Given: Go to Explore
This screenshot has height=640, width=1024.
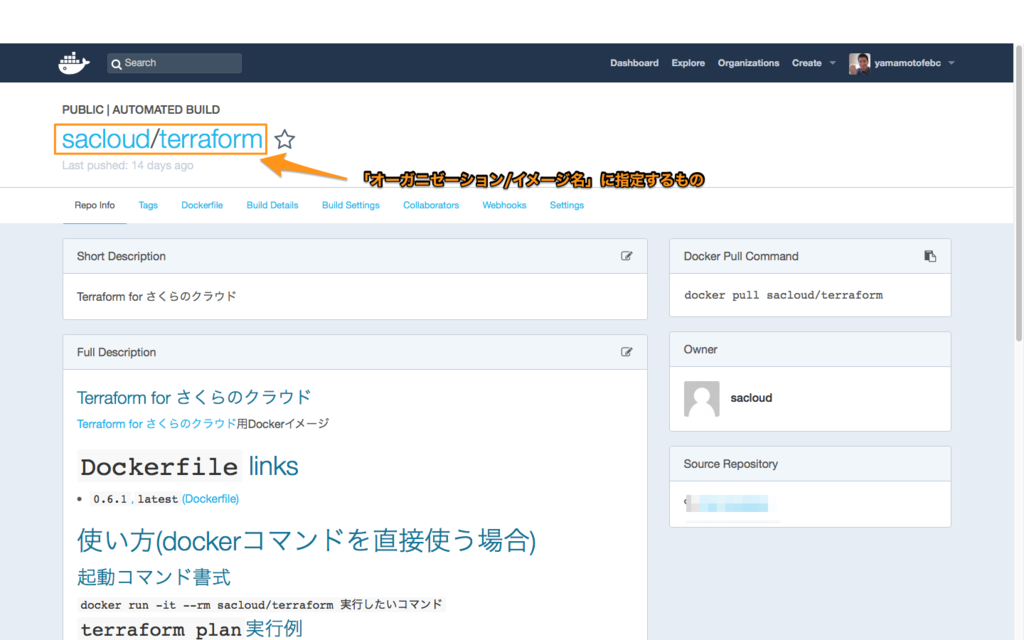Looking at the screenshot, I should pyautogui.click(x=688, y=63).
